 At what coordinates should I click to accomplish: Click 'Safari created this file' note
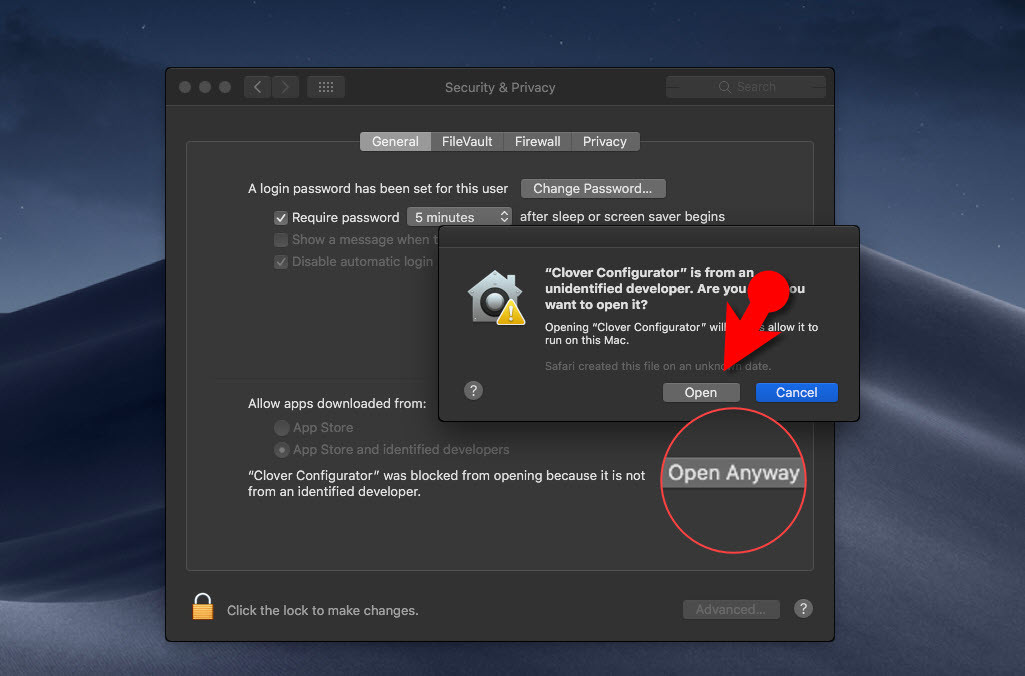pos(658,366)
